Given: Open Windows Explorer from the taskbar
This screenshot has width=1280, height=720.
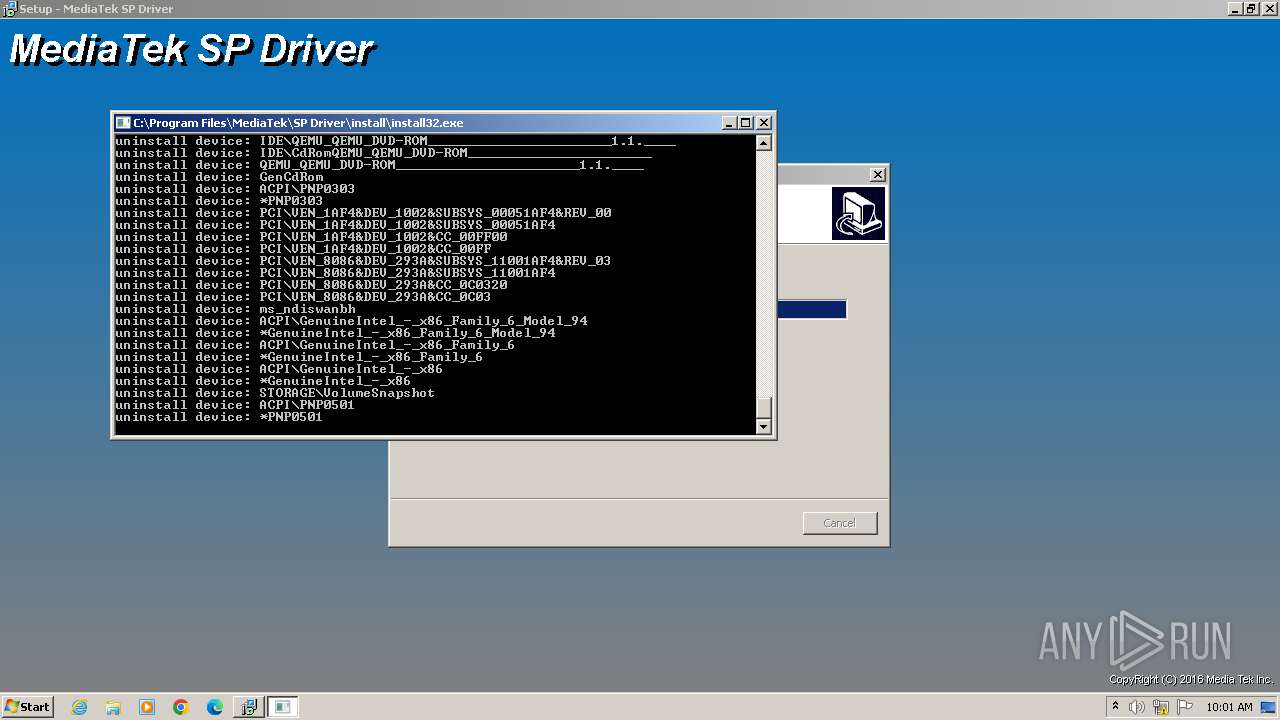Looking at the screenshot, I should 113,707.
